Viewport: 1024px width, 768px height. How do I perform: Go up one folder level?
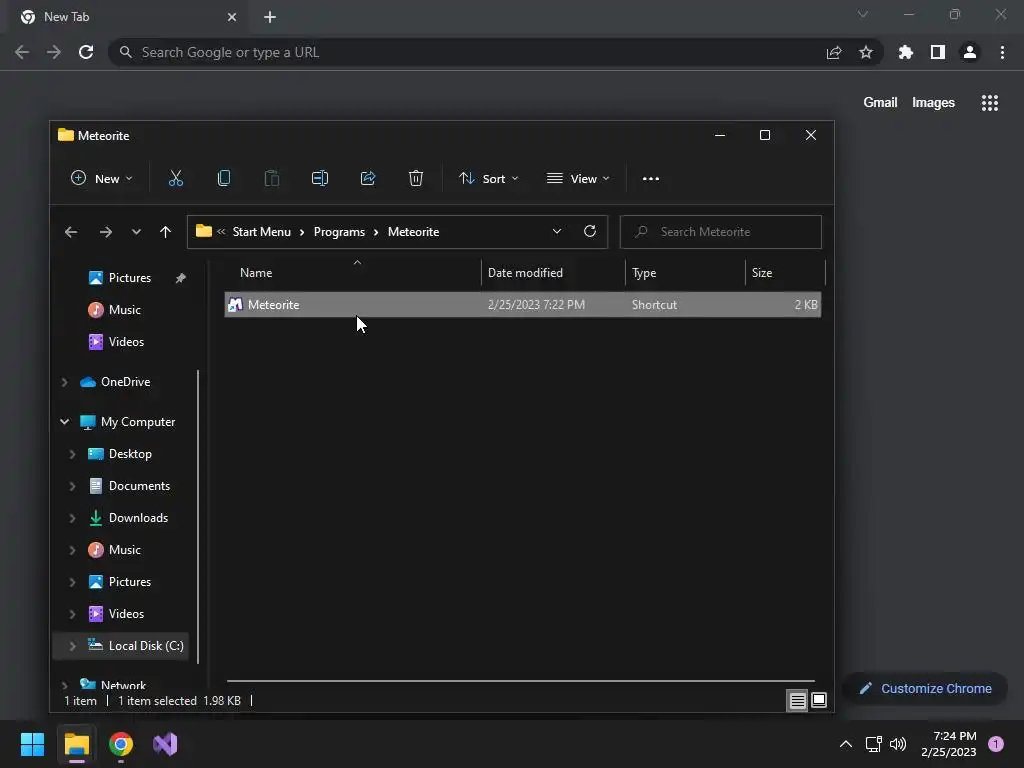pos(165,232)
